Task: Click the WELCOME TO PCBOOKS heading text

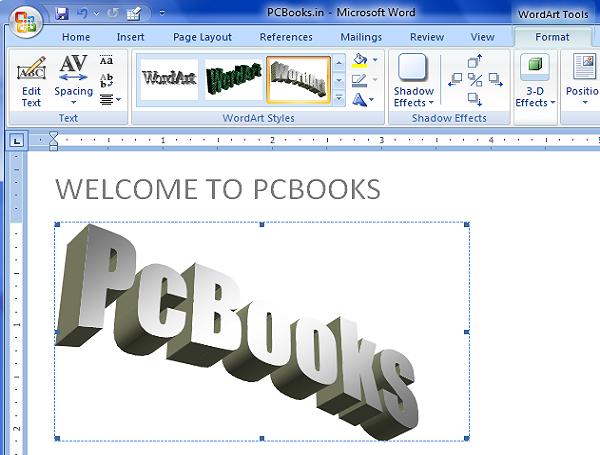Action: point(218,189)
